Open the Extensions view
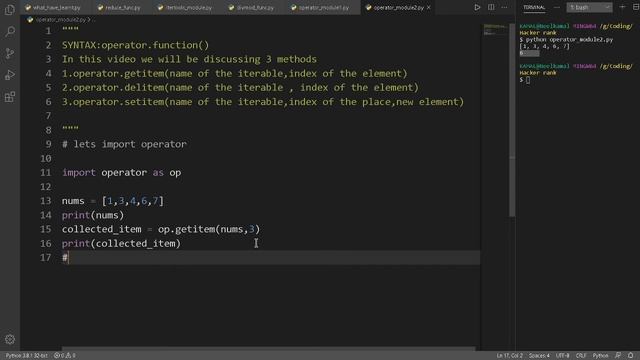This screenshot has width=640, height=360. tap(10, 97)
